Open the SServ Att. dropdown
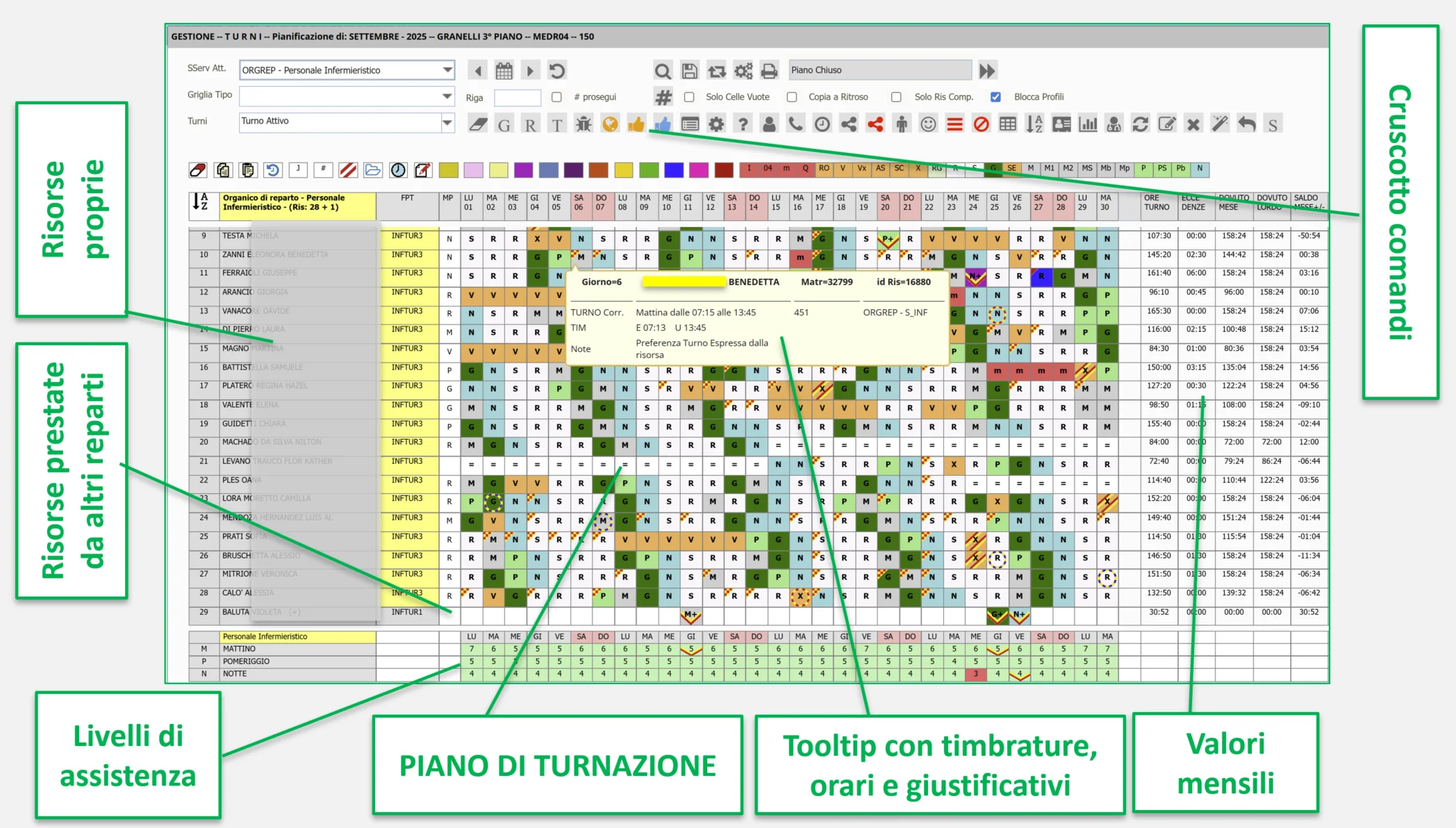 [447, 69]
